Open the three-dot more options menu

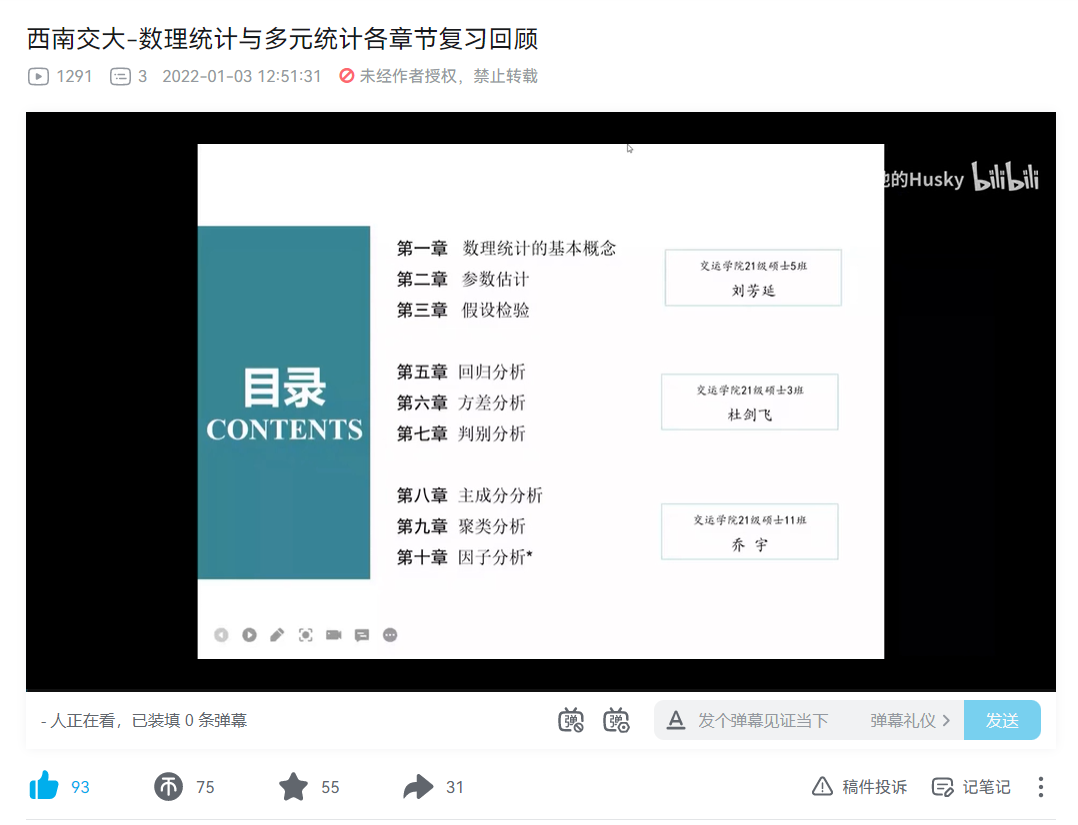pos(1041,787)
